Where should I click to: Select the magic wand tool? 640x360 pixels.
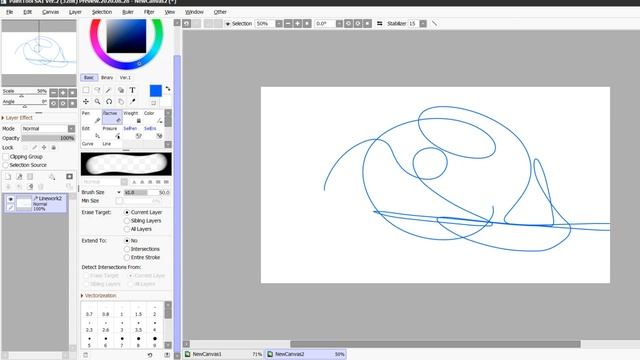pyautogui.click(x=109, y=90)
